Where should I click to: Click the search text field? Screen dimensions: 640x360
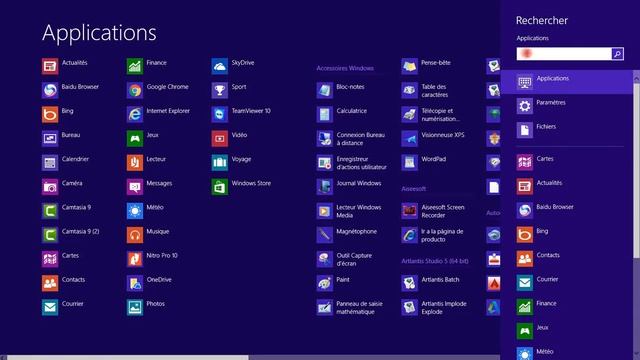[x=564, y=54]
